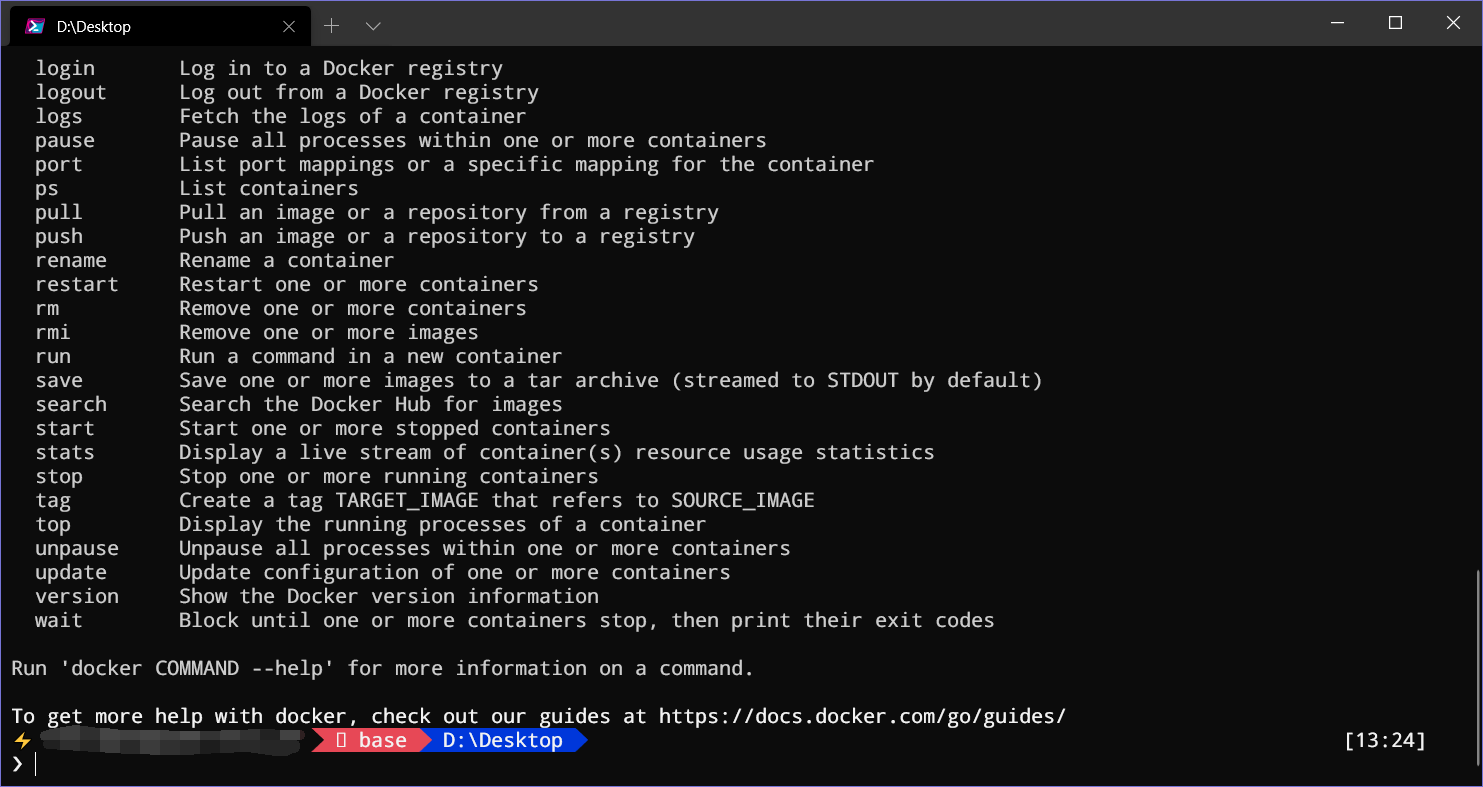Click the prompt arrow chevron at the bottom left
The width and height of the screenshot is (1483, 787).
[18, 763]
